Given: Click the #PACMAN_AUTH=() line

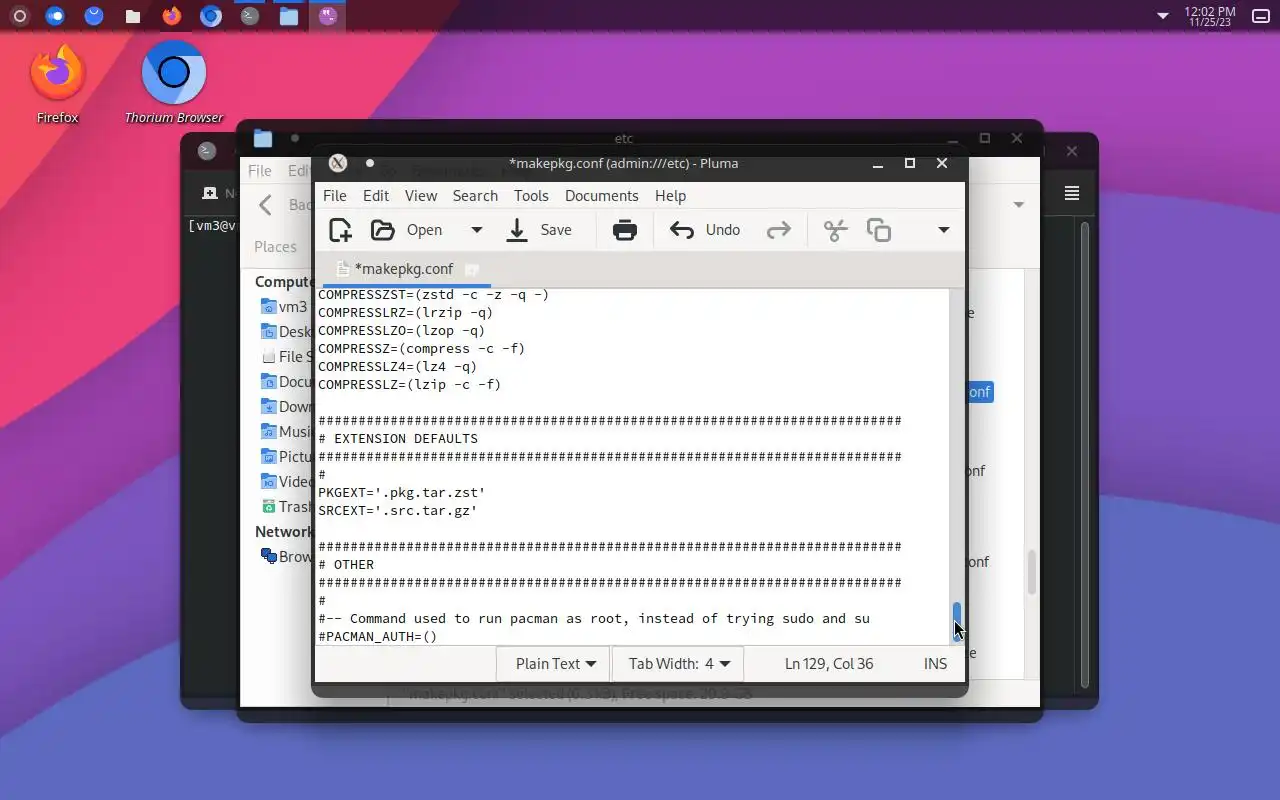Looking at the screenshot, I should click(378, 636).
